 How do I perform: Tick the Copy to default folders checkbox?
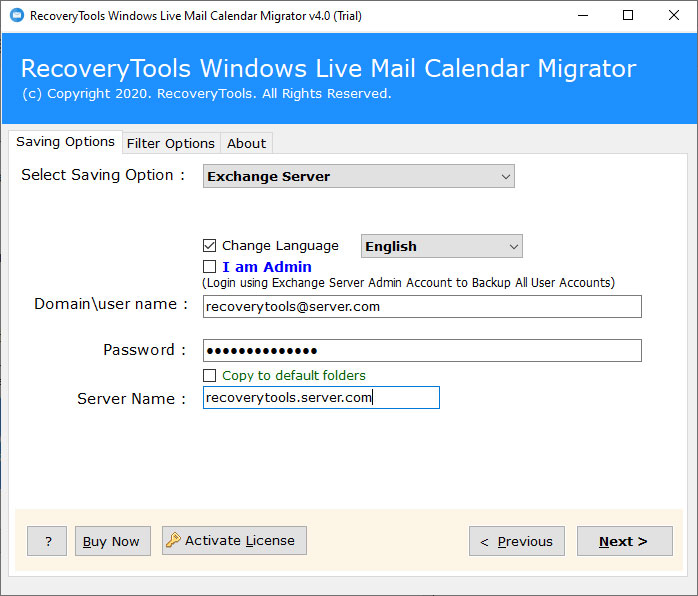point(209,375)
